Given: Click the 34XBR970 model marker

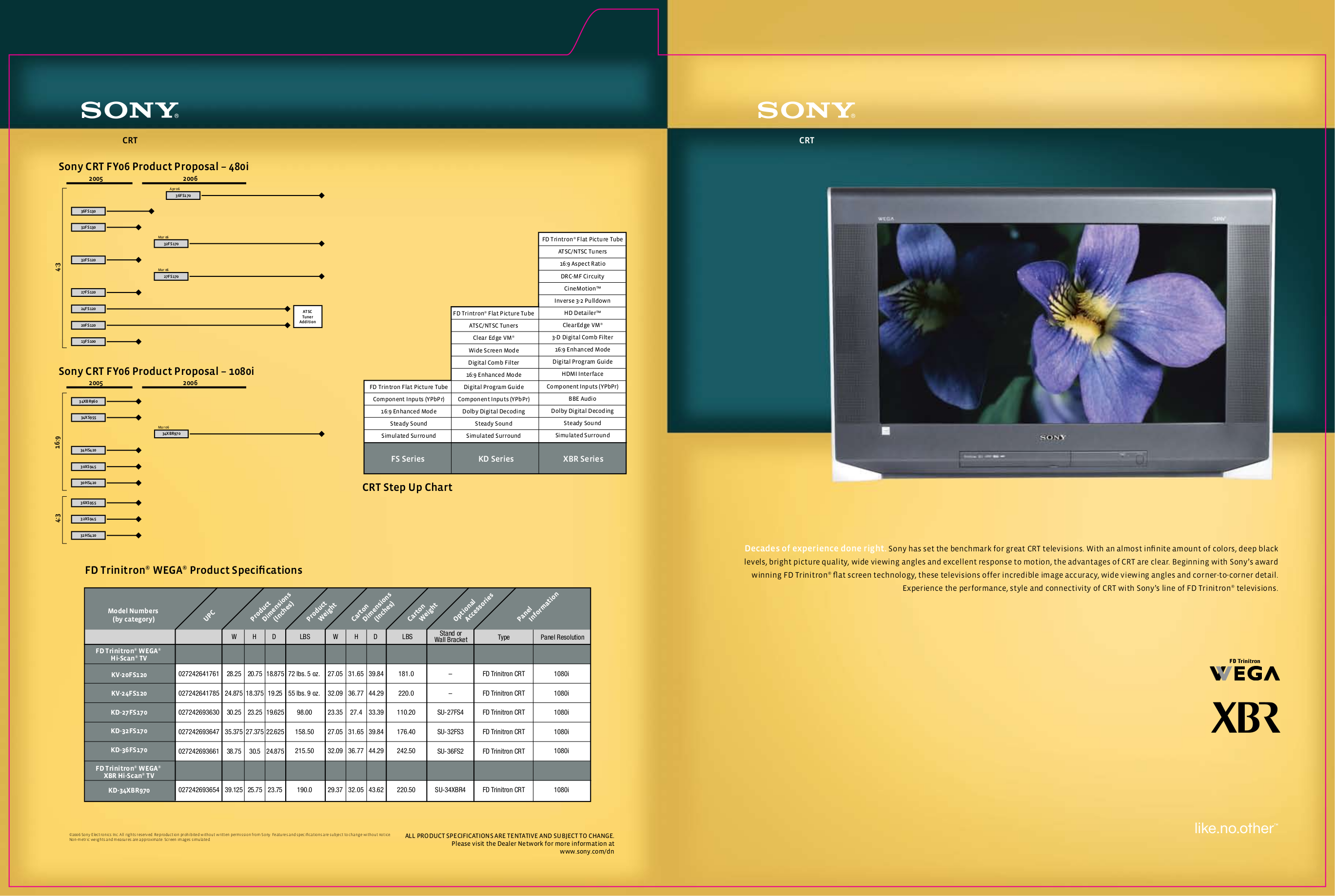Looking at the screenshot, I should 172,434.
